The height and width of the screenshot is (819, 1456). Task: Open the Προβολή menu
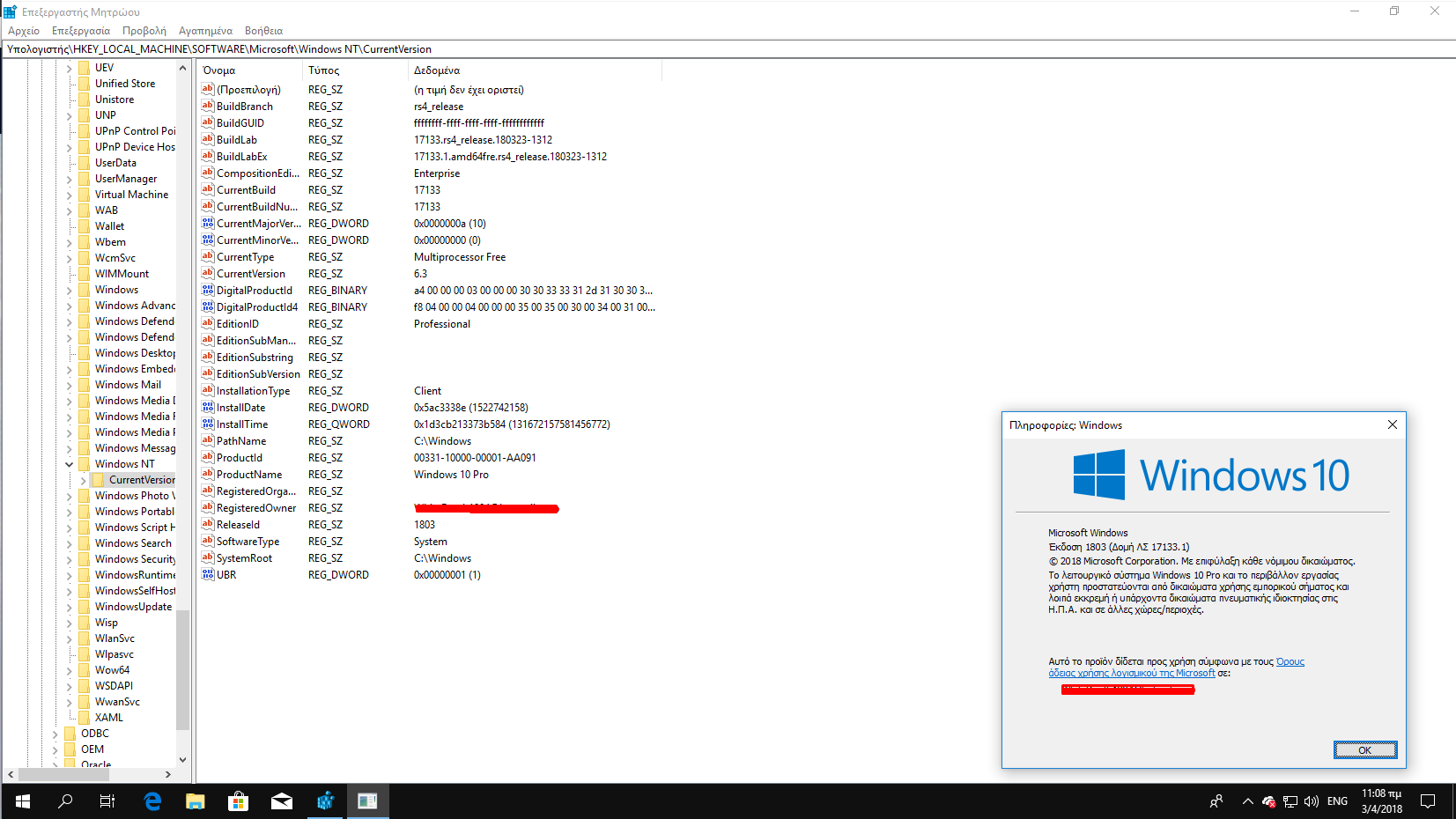144,31
